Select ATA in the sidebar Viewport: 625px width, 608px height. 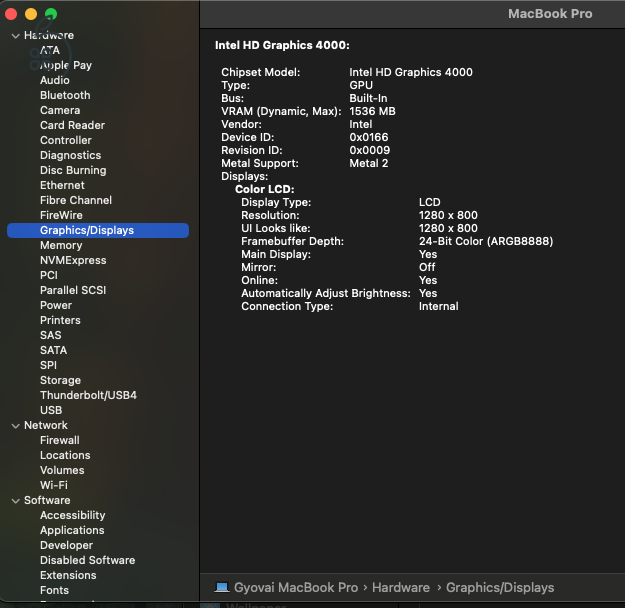pyautogui.click(x=50, y=50)
